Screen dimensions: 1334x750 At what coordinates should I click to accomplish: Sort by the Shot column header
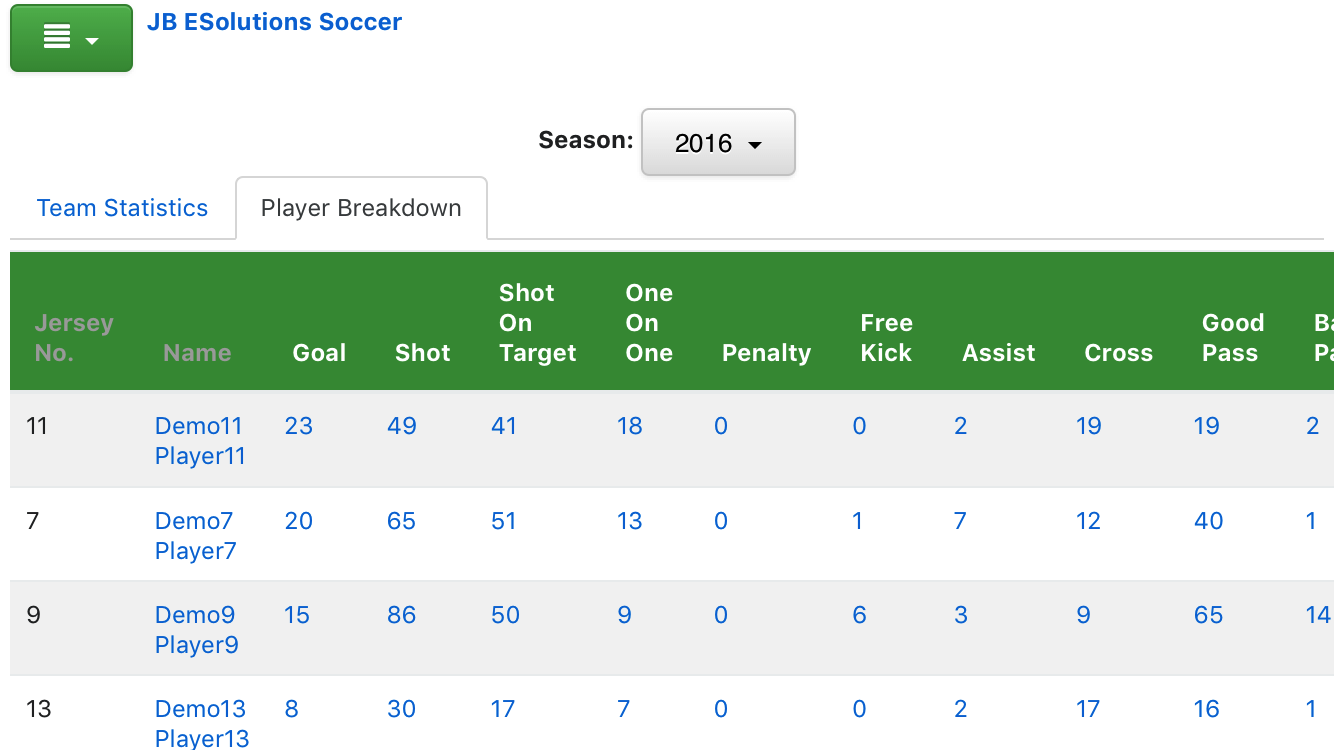click(423, 353)
